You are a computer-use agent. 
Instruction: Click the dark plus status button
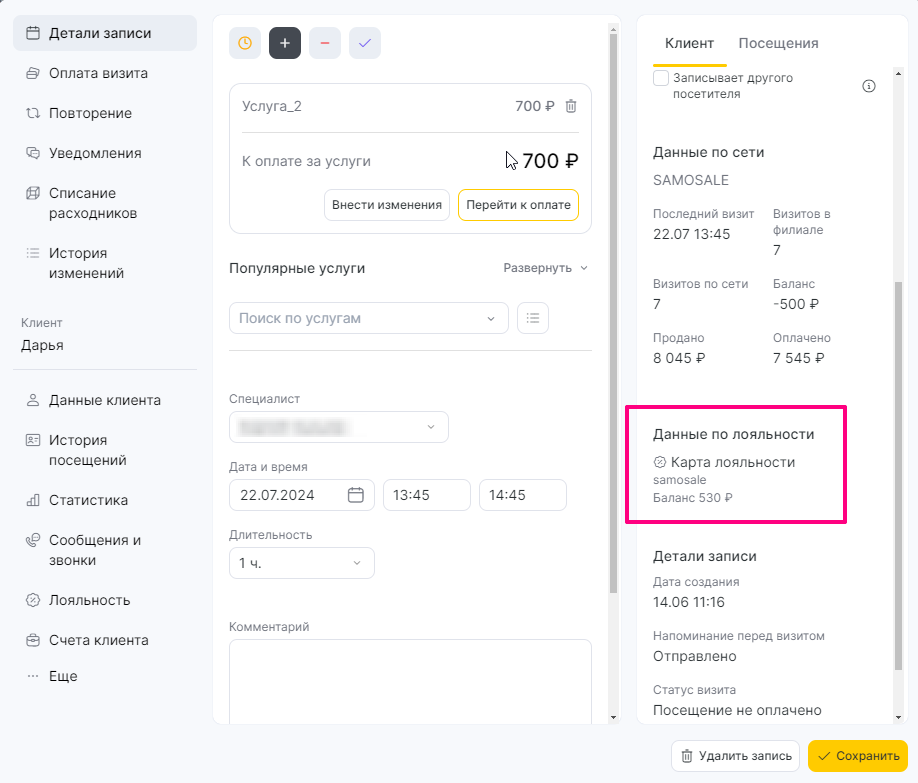285,43
